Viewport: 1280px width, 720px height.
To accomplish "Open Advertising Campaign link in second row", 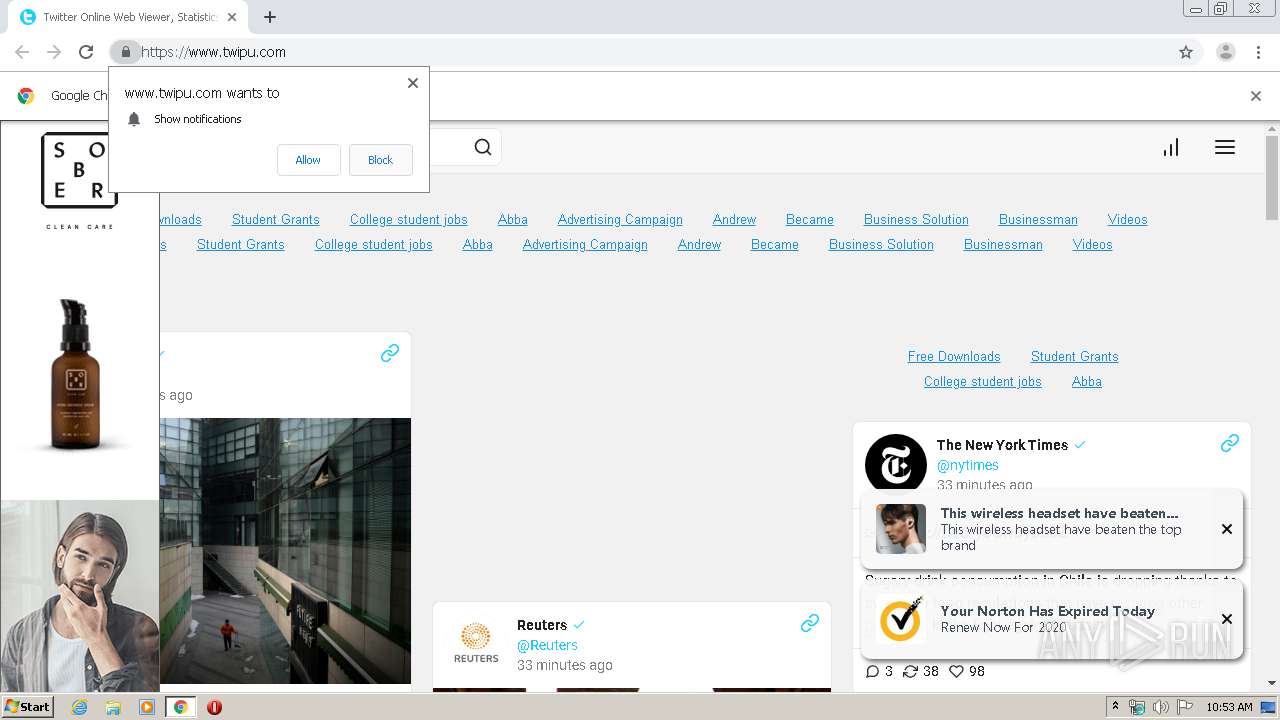I will tap(585, 244).
